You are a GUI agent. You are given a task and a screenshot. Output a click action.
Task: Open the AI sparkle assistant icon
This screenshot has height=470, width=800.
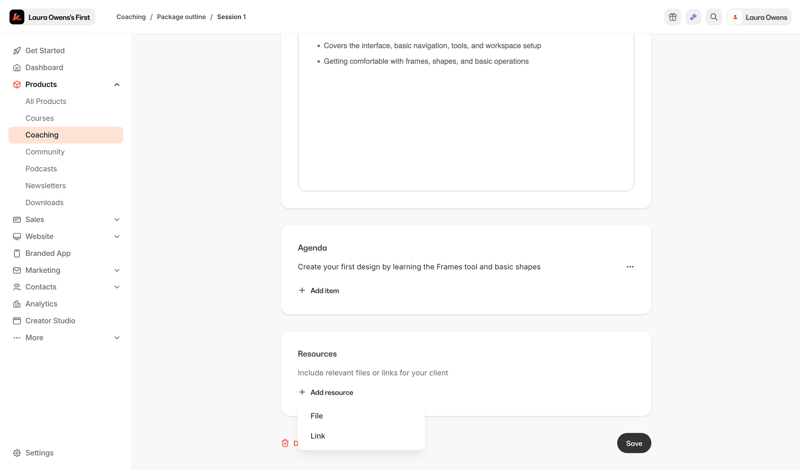point(693,17)
